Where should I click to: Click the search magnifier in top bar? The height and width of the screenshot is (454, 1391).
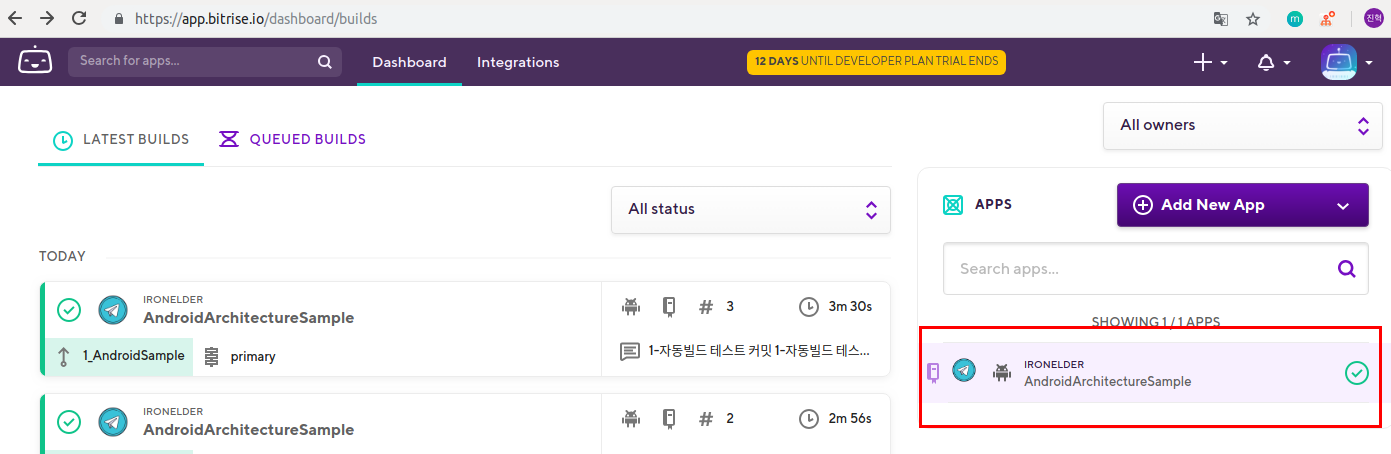pos(324,62)
